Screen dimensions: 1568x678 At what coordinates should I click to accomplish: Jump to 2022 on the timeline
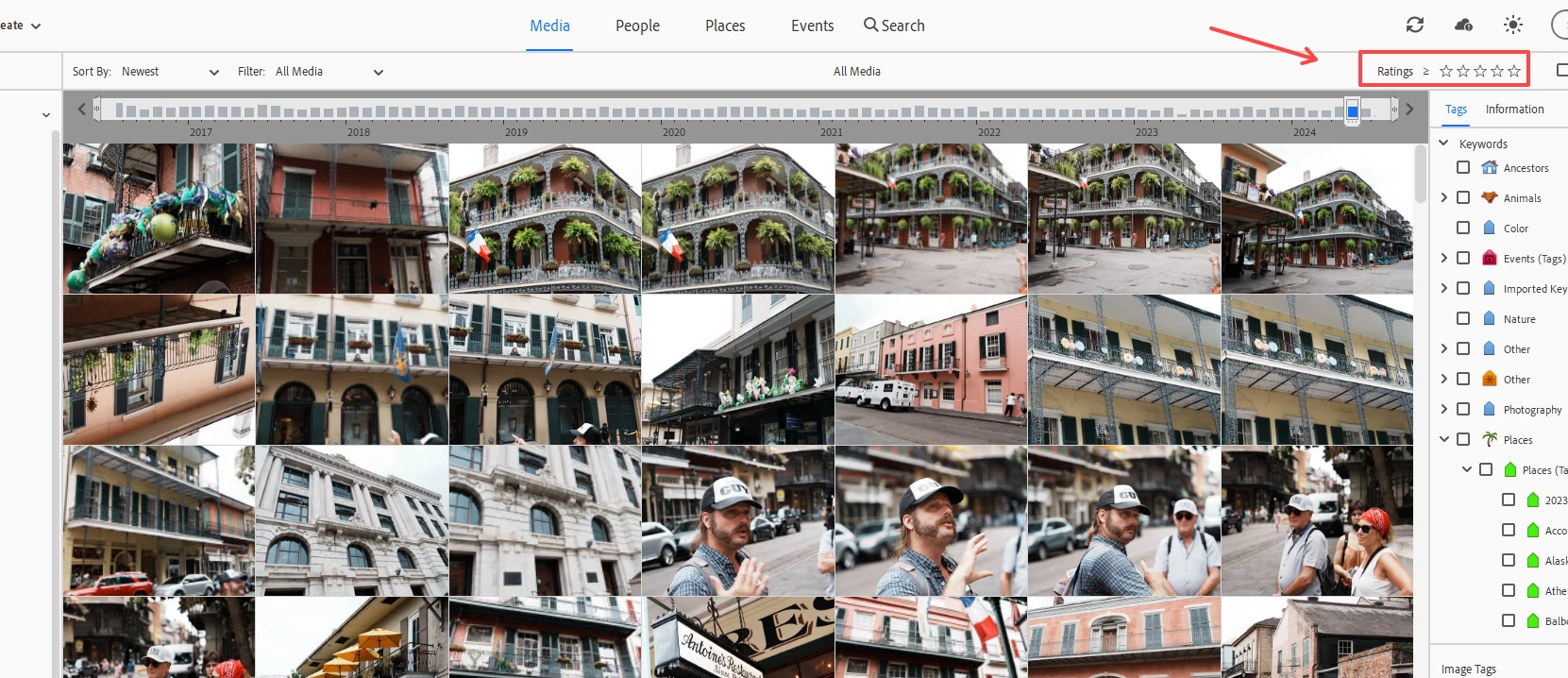coord(988,132)
